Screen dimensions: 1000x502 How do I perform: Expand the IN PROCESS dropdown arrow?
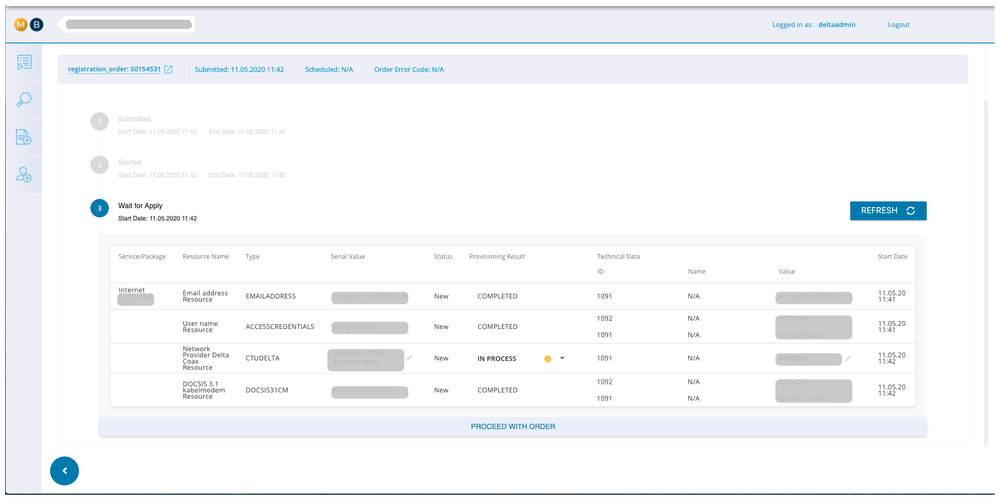coord(562,358)
